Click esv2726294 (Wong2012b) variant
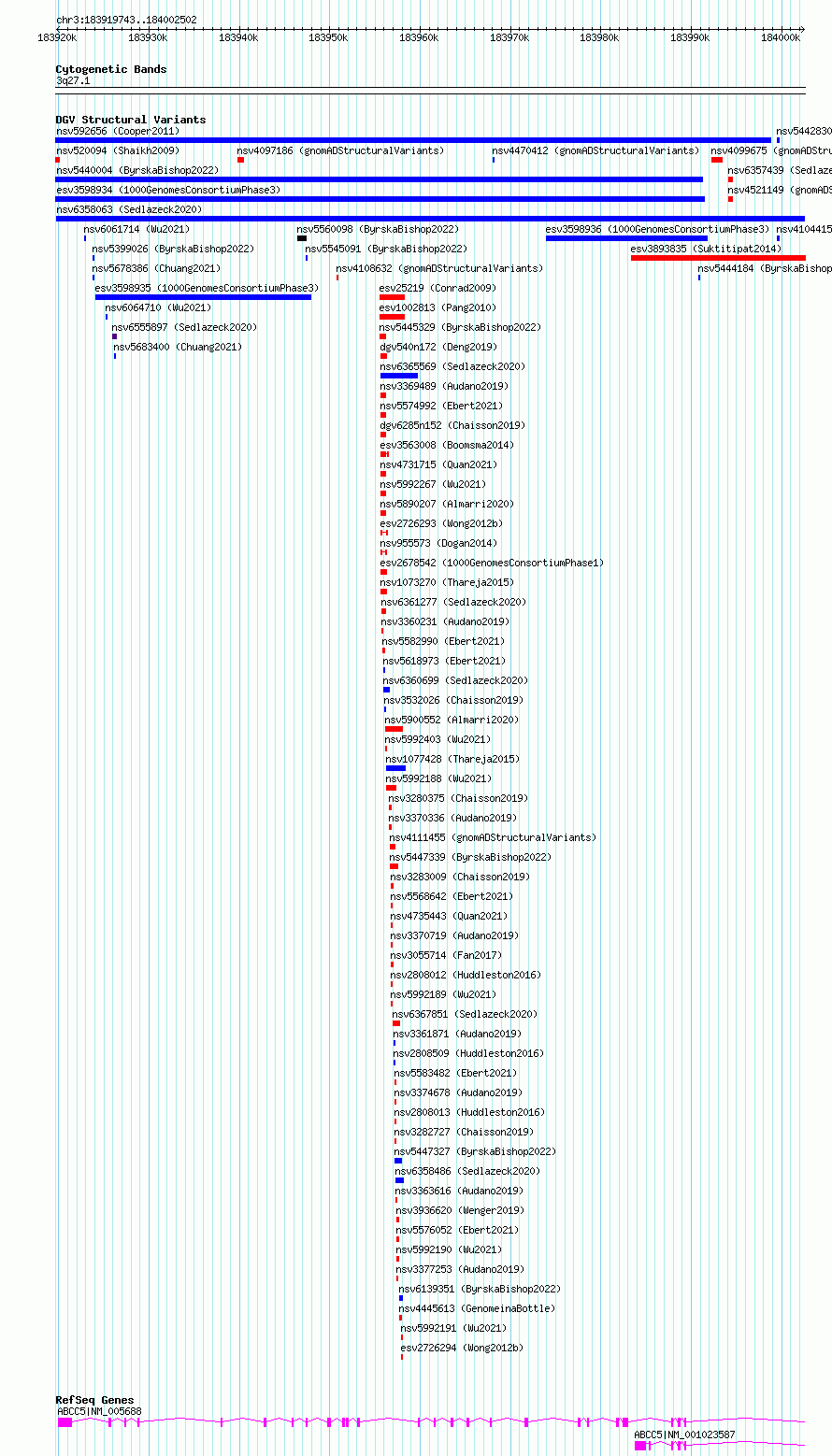Screen dimensions: 832x1456 [x=462, y=1348]
